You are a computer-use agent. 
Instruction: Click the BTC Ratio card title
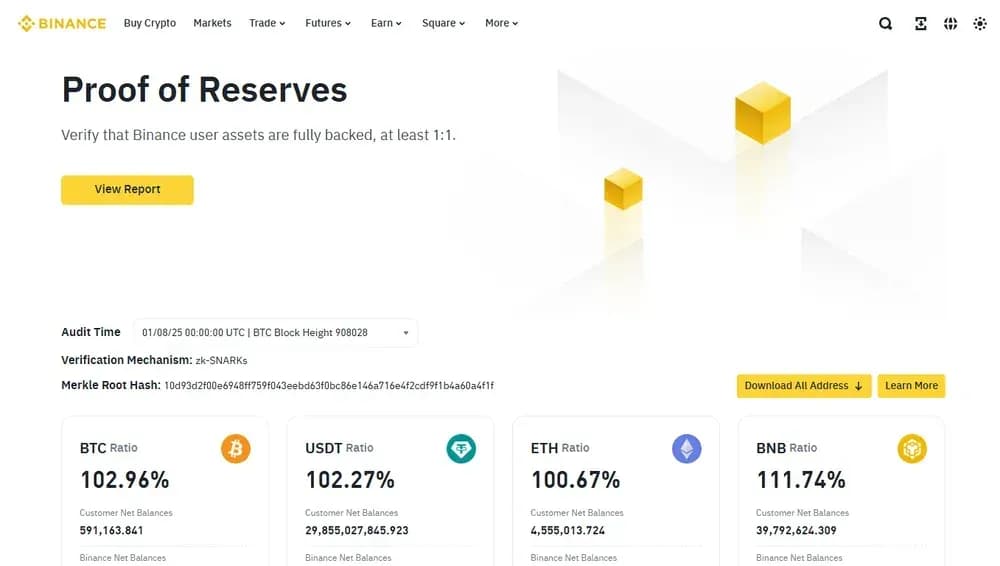click(x=108, y=448)
